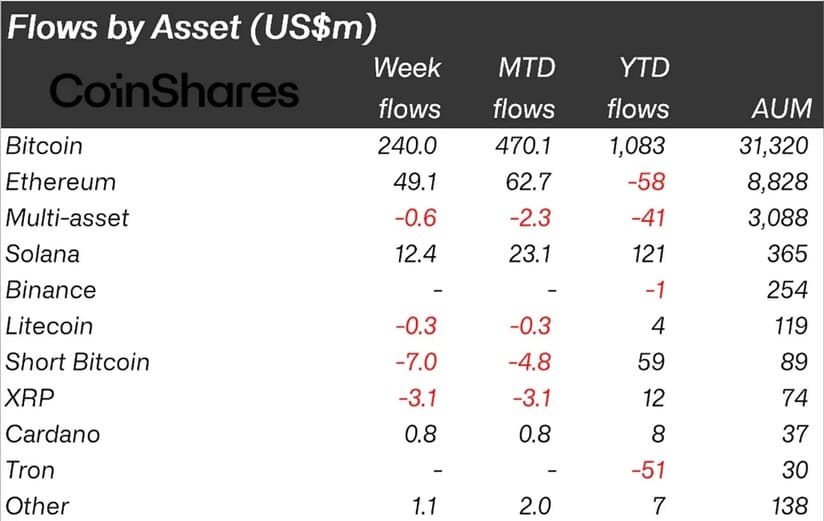Select the Litecoin row label
Screen dimensions: 824x521
point(49,326)
